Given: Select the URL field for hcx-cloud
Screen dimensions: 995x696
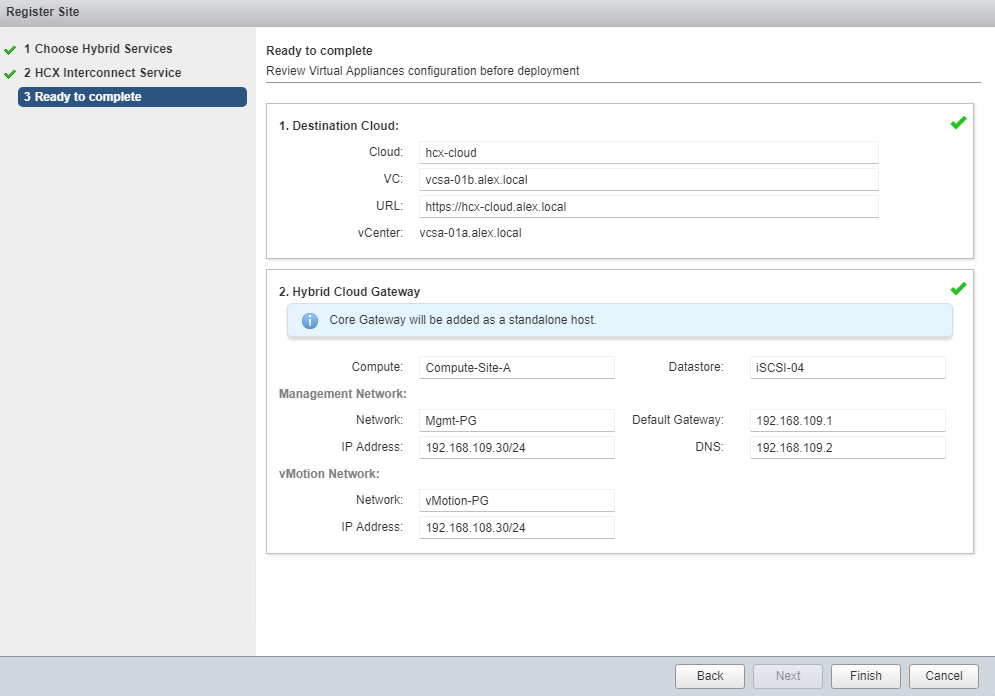Looking at the screenshot, I should tap(648, 207).
